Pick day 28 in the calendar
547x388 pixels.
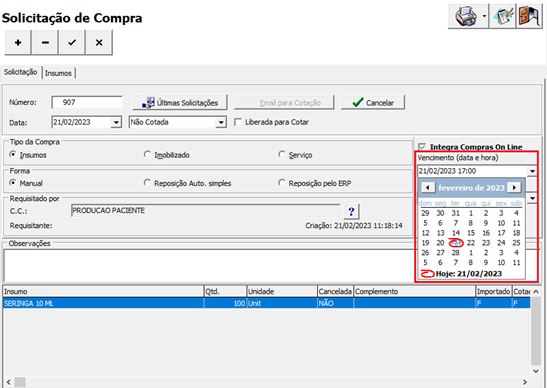pos(456,253)
